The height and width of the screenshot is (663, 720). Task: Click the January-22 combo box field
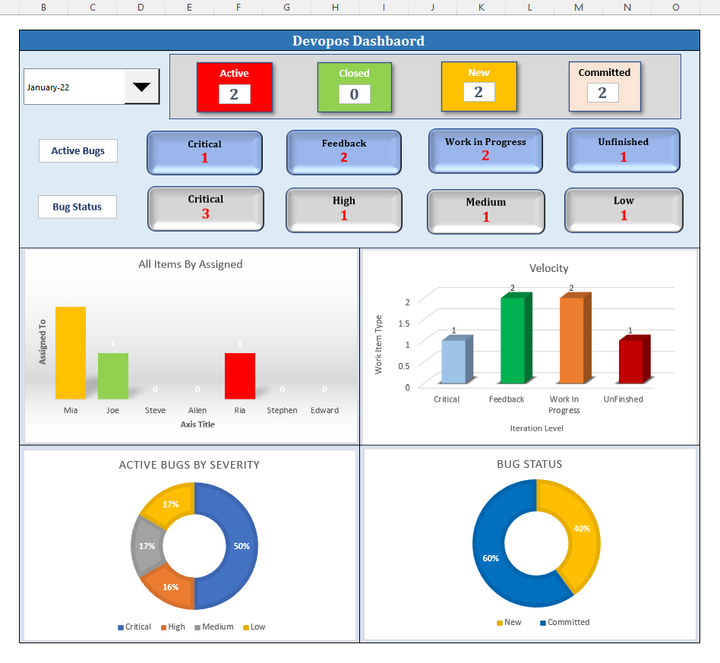[74, 87]
